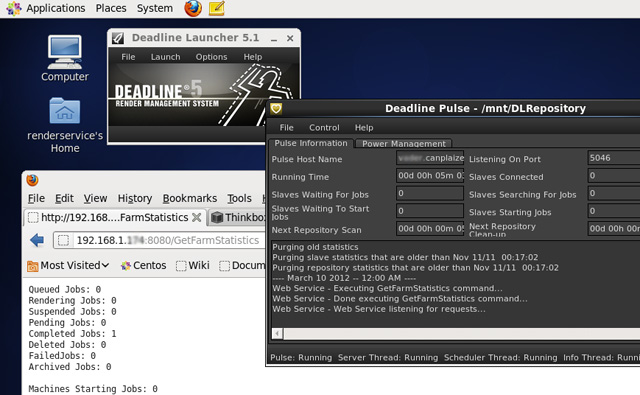This screenshot has height=395, width=640.
Task: Click the Next Repository Clean-up field
Action: point(614,229)
